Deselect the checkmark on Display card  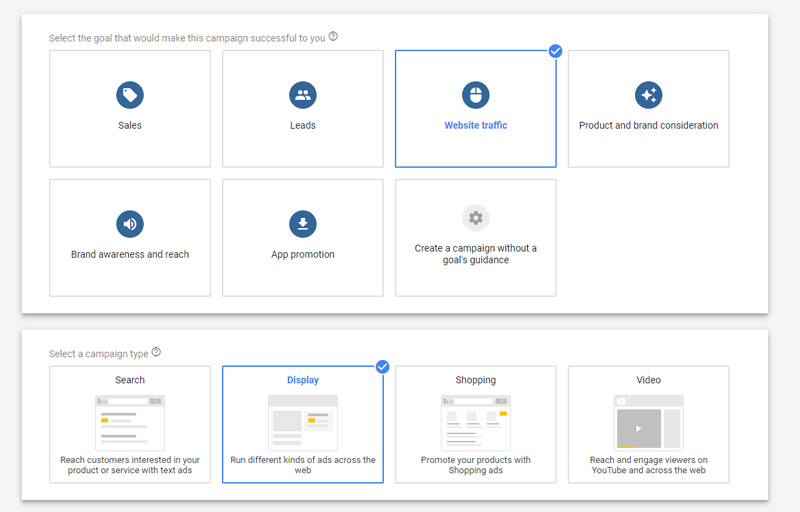click(383, 367)
